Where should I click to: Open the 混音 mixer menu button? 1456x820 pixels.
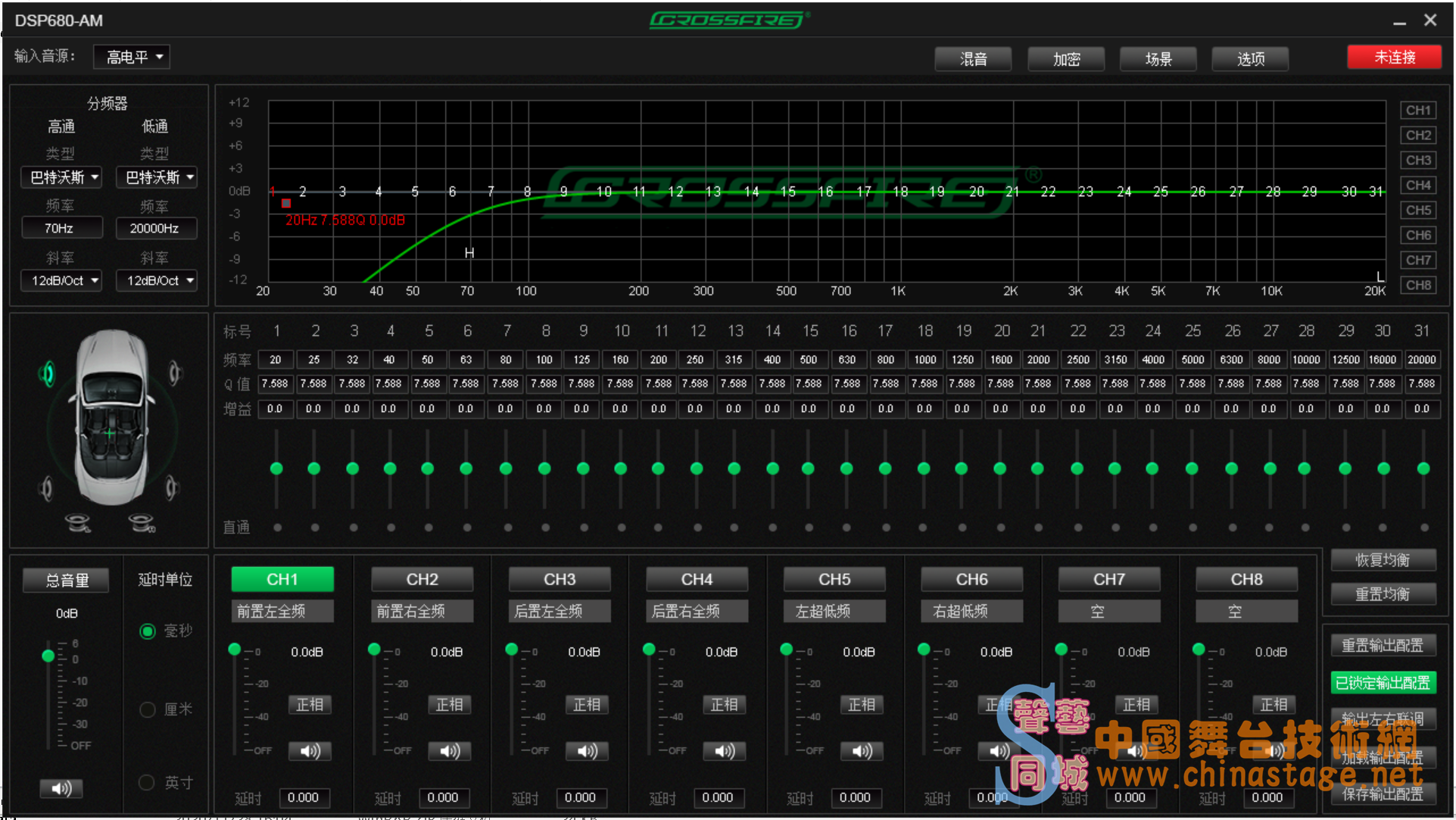click(x=973, y=58)
